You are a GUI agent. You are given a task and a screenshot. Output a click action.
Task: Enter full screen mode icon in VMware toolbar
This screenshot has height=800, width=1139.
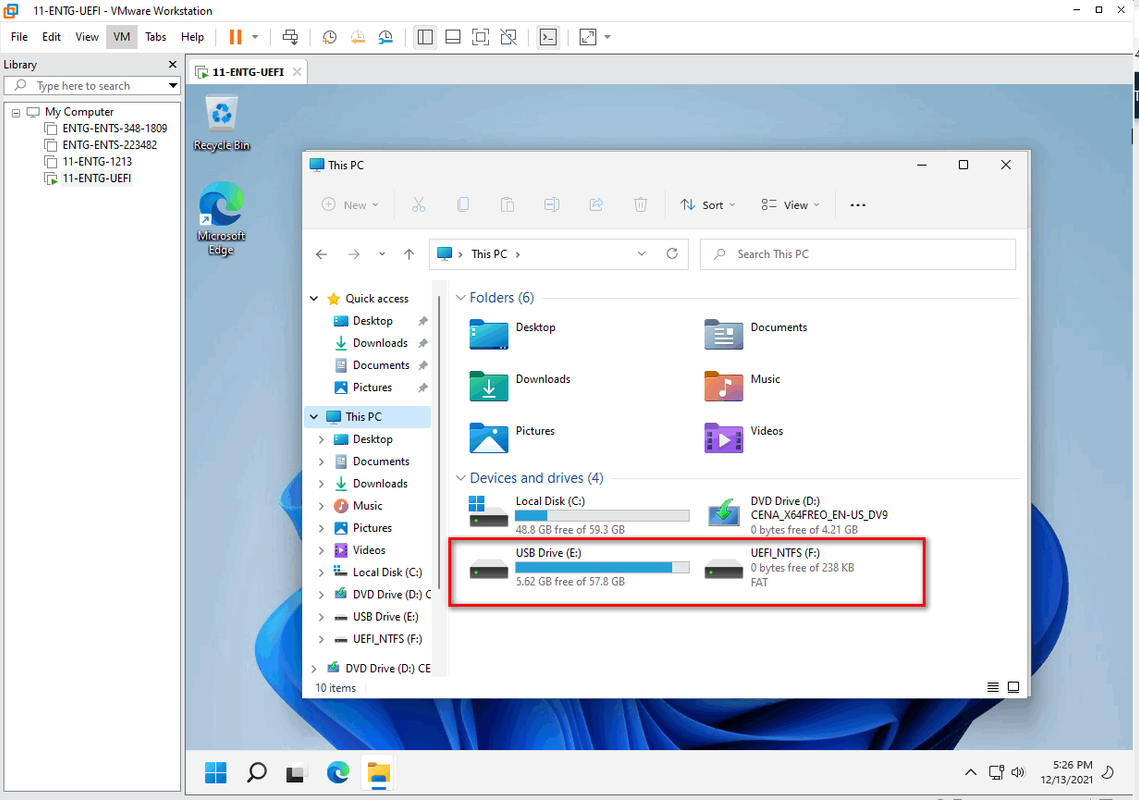480,37
